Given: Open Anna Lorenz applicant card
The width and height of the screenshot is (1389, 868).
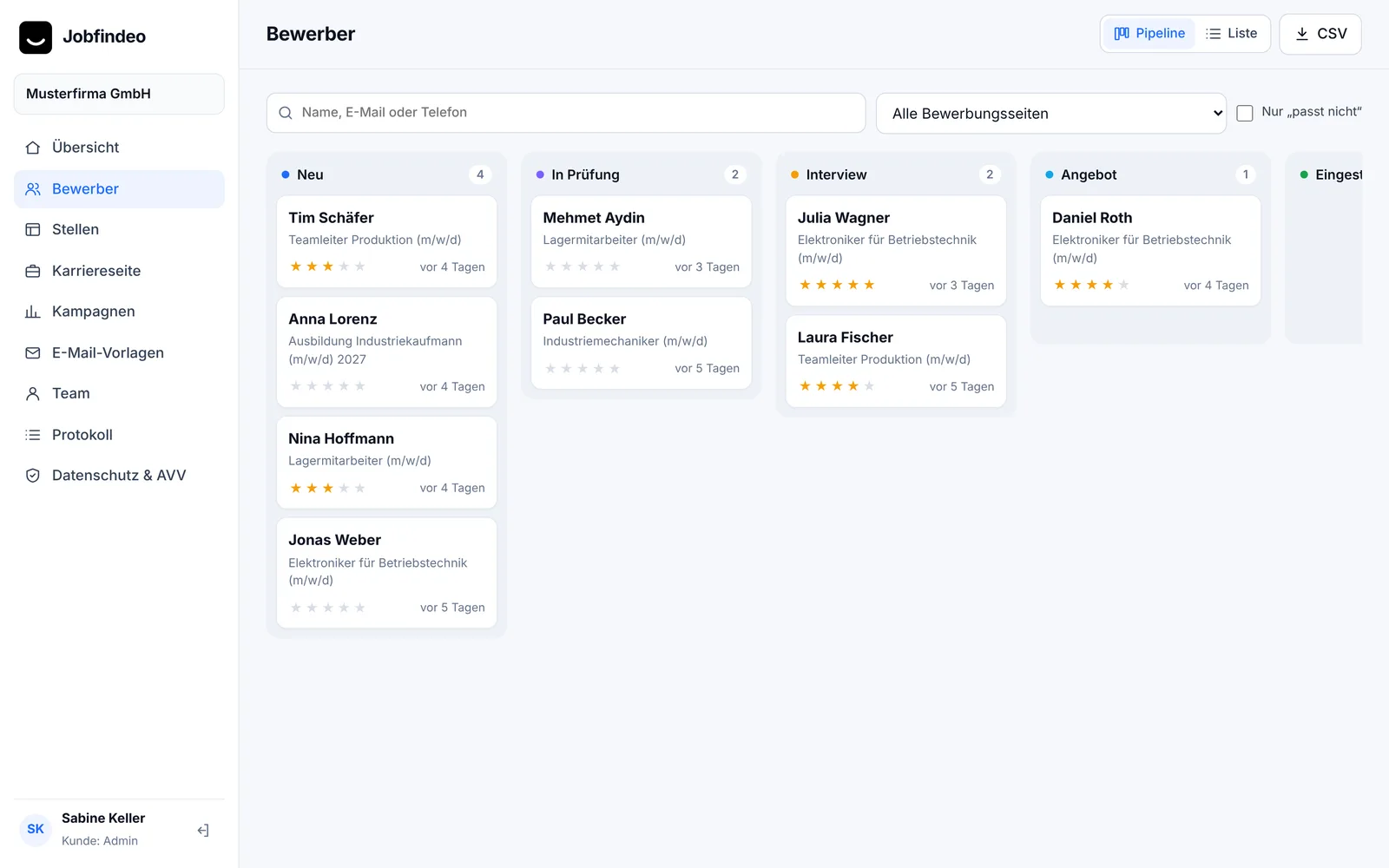Looking at the screenshot, I should coord(386,352).
